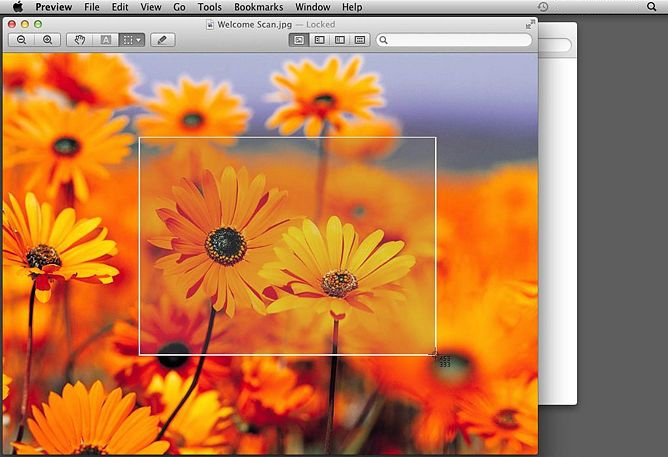Switch to Thumbnails sidebar view
This screenshot has width=668, height=457.
click(x=320, y=40)
